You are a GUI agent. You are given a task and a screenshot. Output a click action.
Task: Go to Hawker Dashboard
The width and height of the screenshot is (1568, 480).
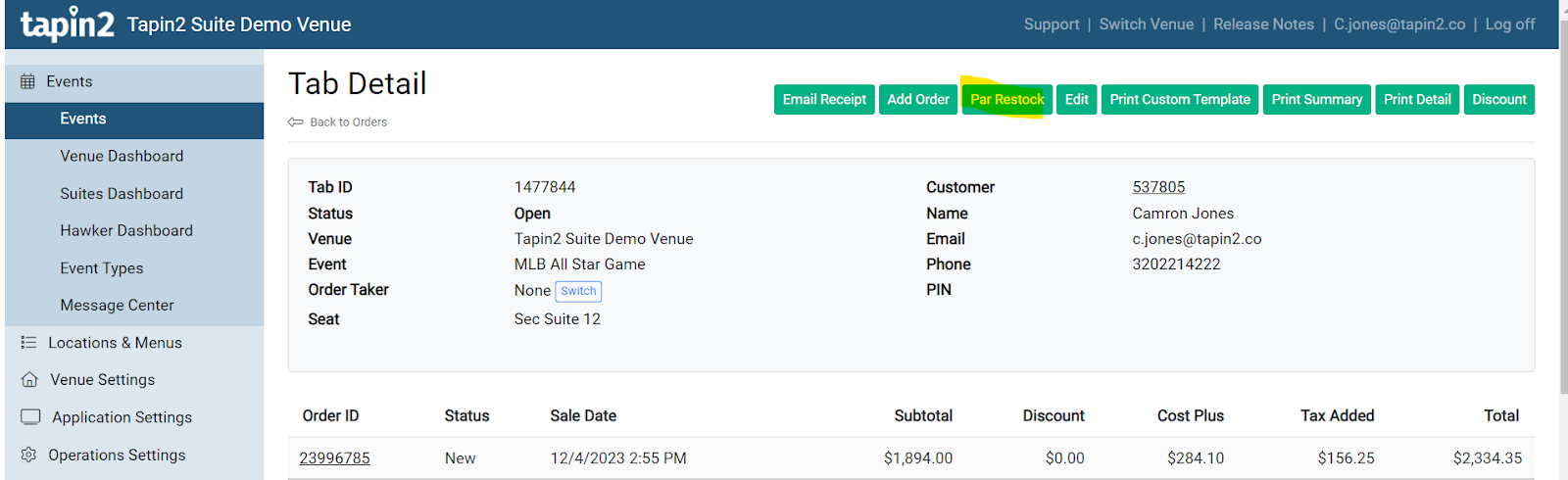point(126,230)
